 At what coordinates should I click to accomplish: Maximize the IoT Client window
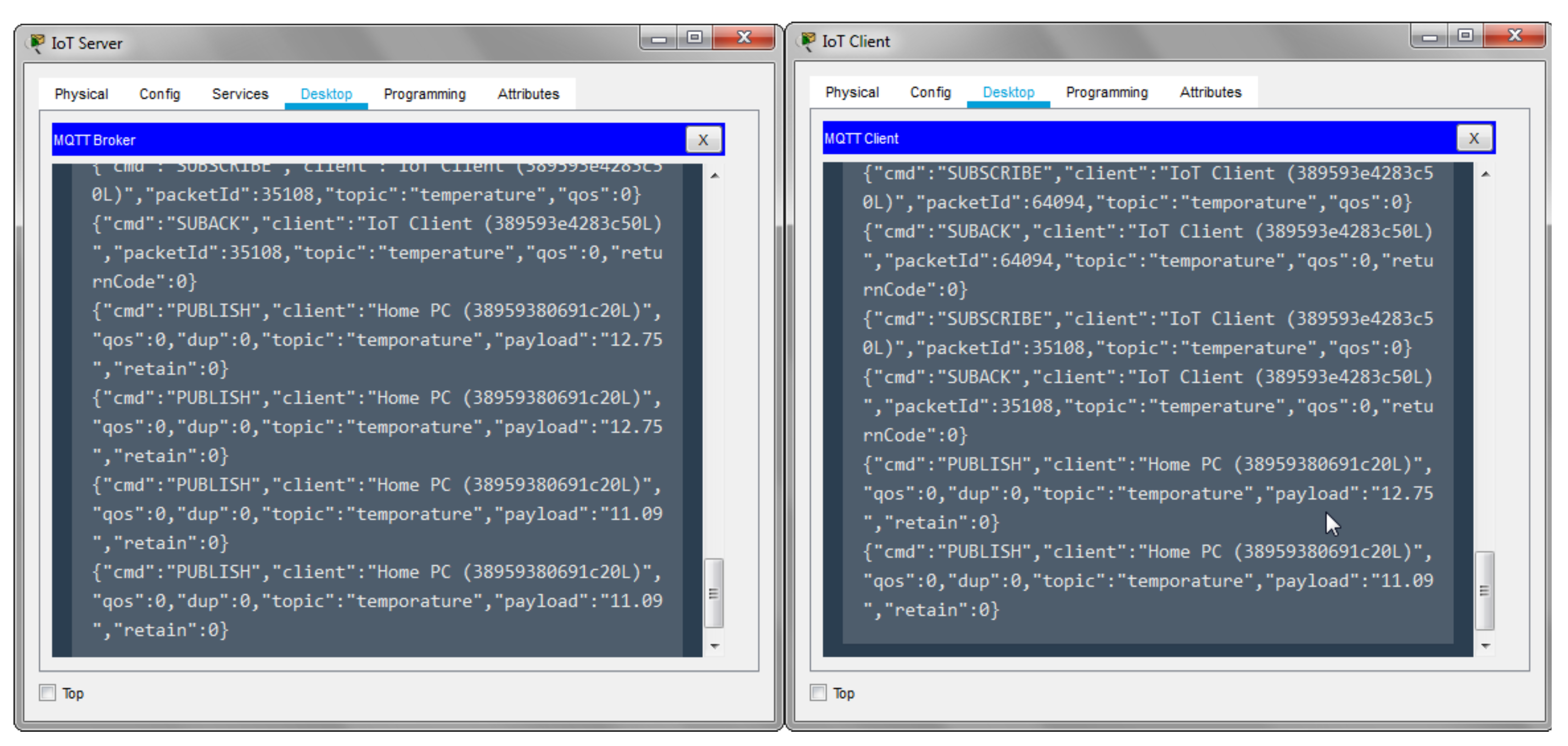click(x=1465, y=36)
